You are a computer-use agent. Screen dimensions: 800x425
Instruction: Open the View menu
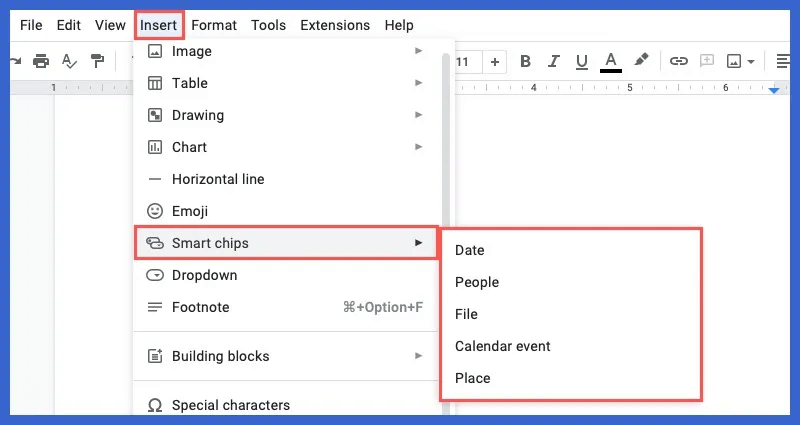pyautogui.click(x=110, y=25)
